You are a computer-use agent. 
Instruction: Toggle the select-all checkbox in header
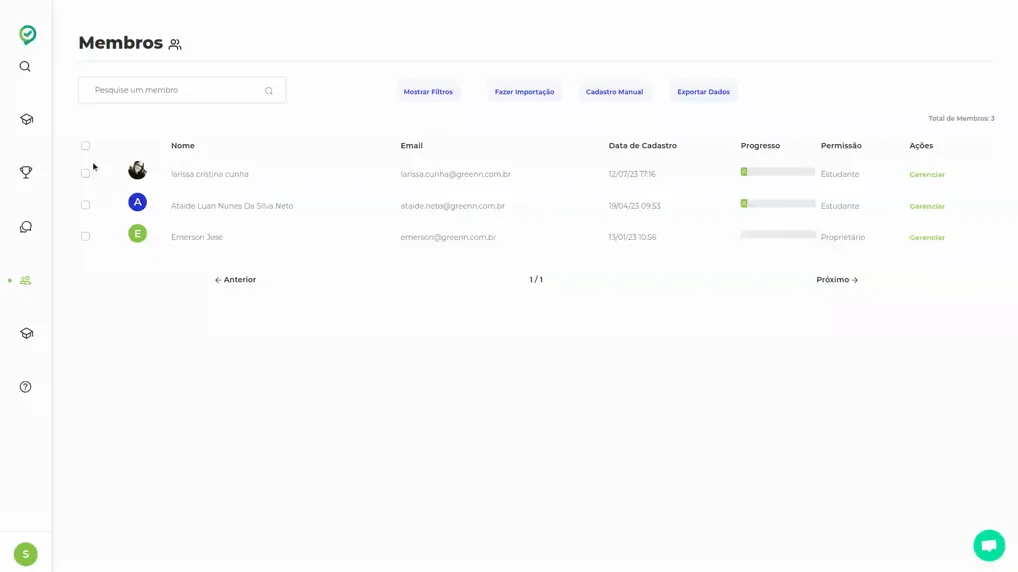tap(86, 145)
